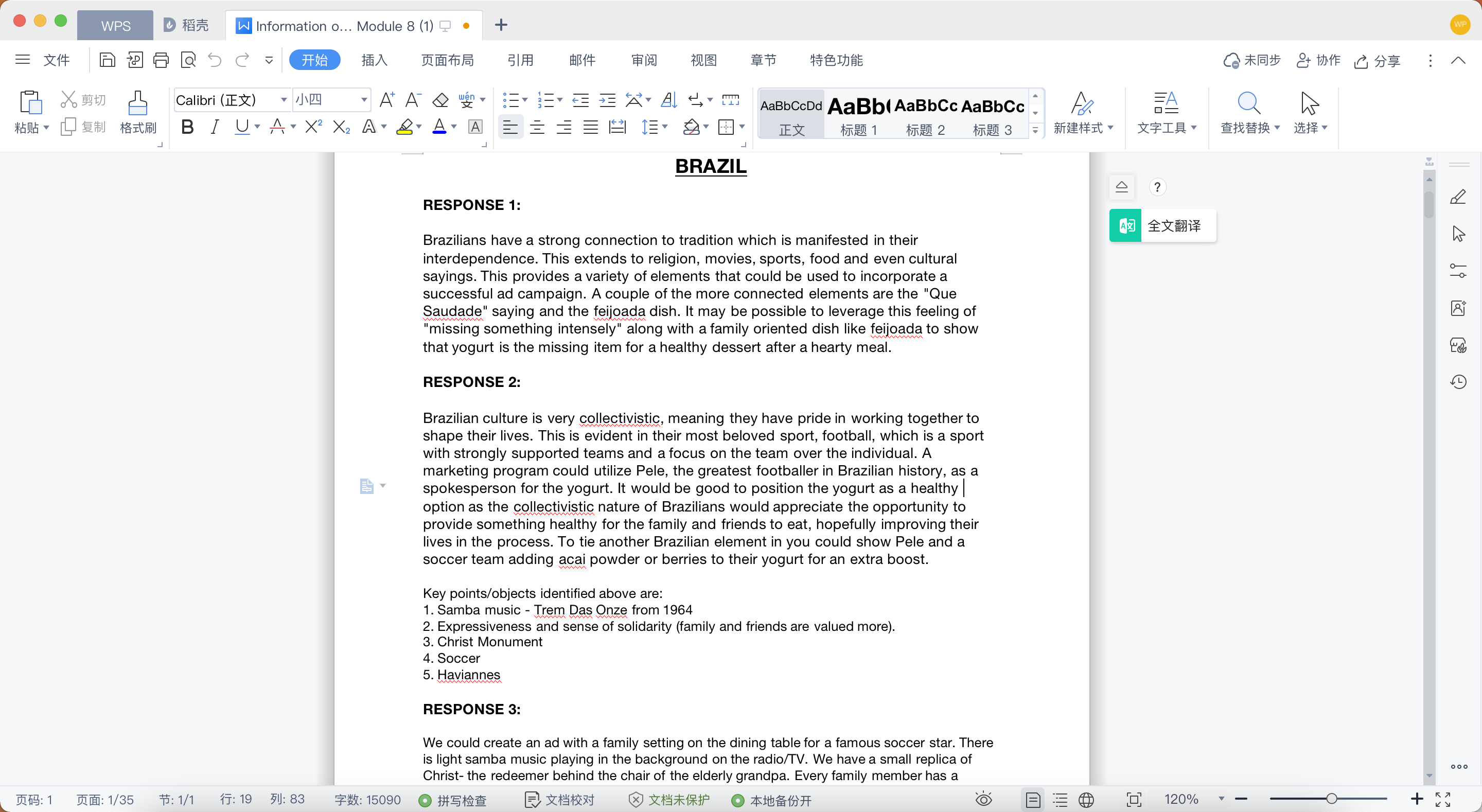
Task: Click the eye protection mode icon in status bar
Action: 983,799
